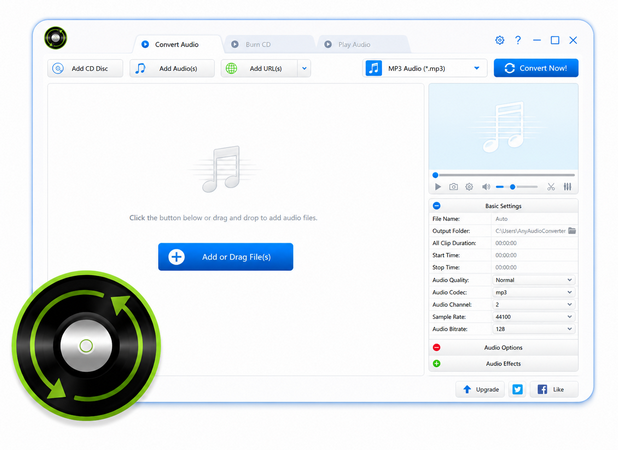Open the help question mark
The image size is (618, 450).
(x=518, y=40)
